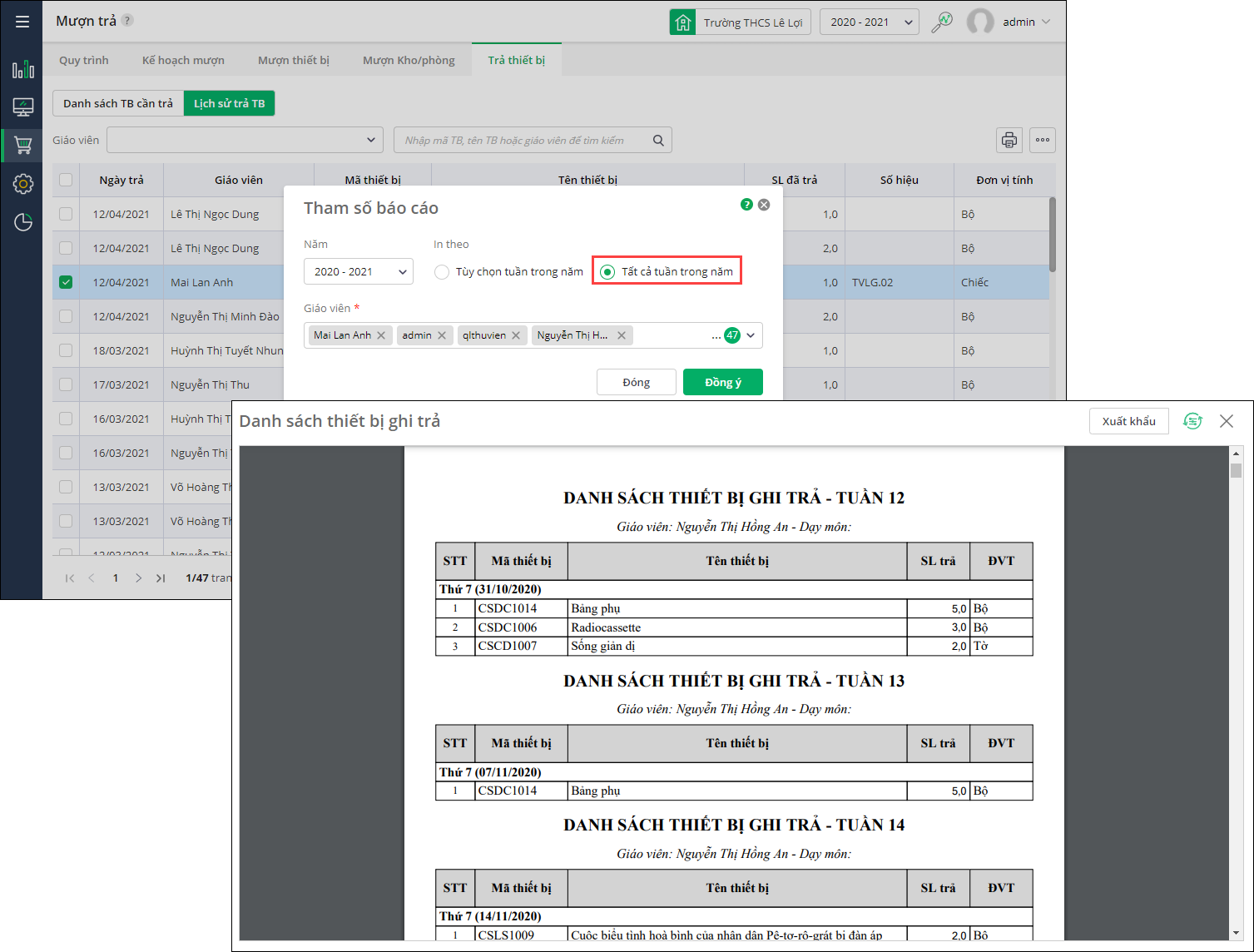Check the Nguyễn Thị Minh Đào row

point(66,316)
